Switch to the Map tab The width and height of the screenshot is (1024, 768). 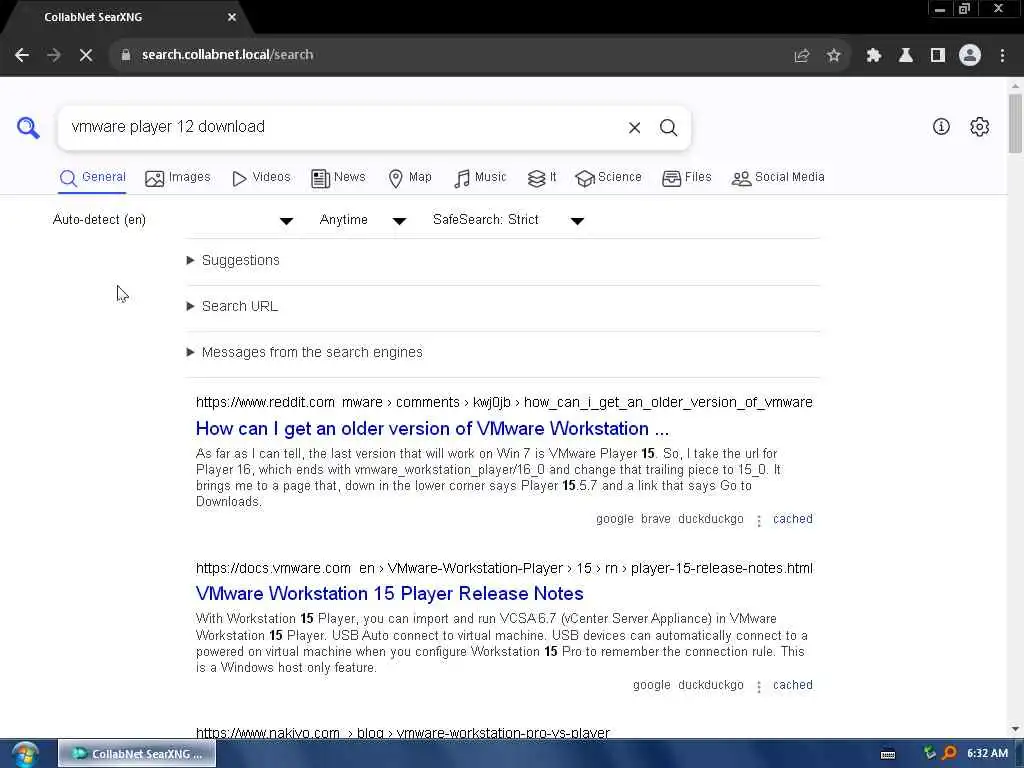[x=410, y=178]
